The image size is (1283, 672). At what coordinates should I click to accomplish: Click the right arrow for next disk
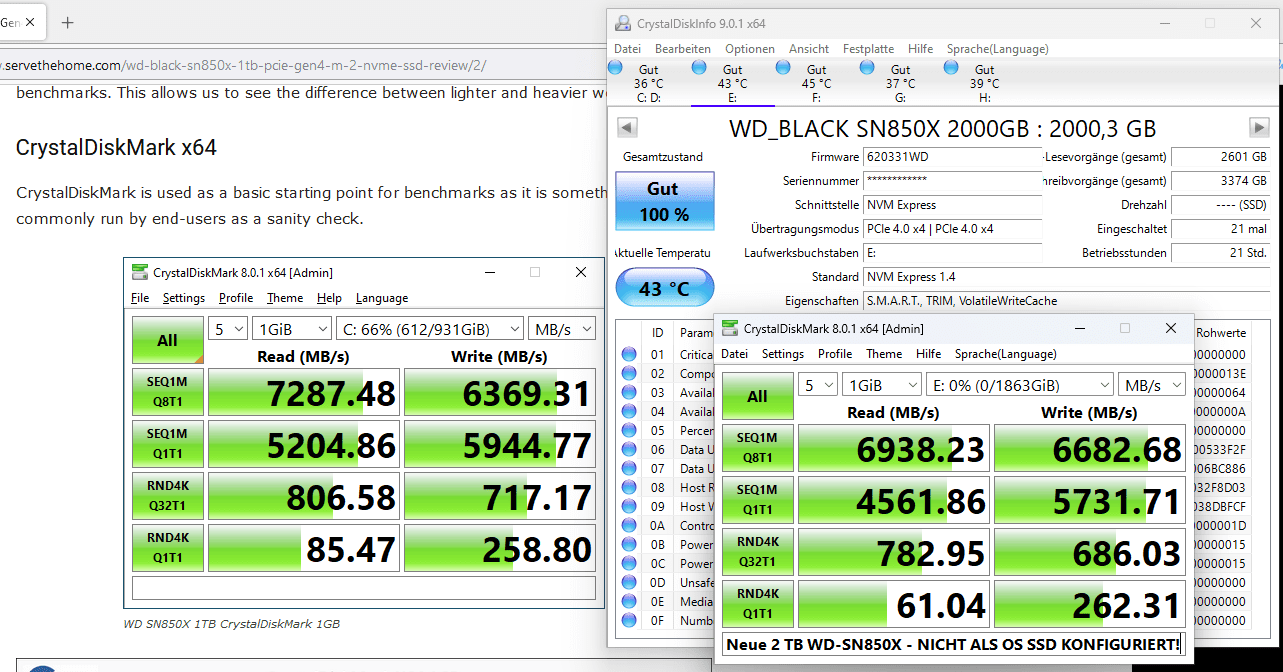click(1259, 128)
